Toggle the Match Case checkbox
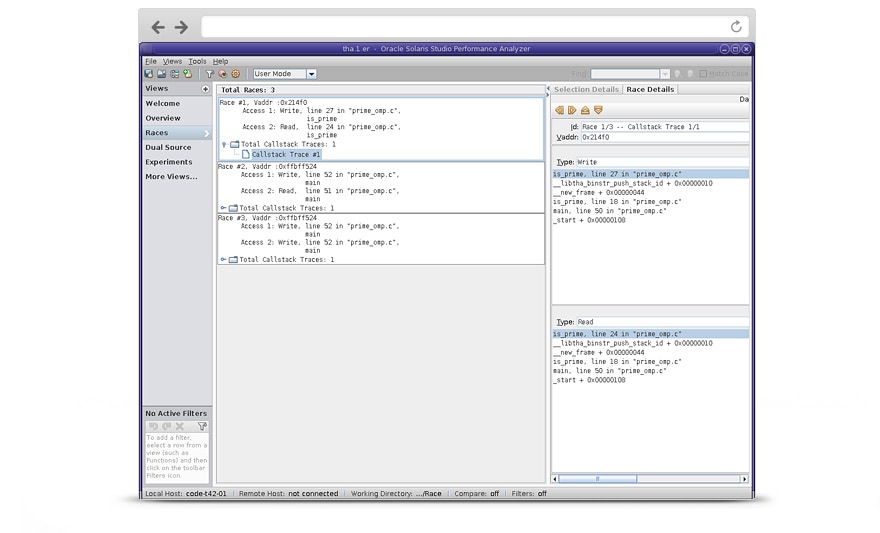880x533 pixels. (703, 74)
